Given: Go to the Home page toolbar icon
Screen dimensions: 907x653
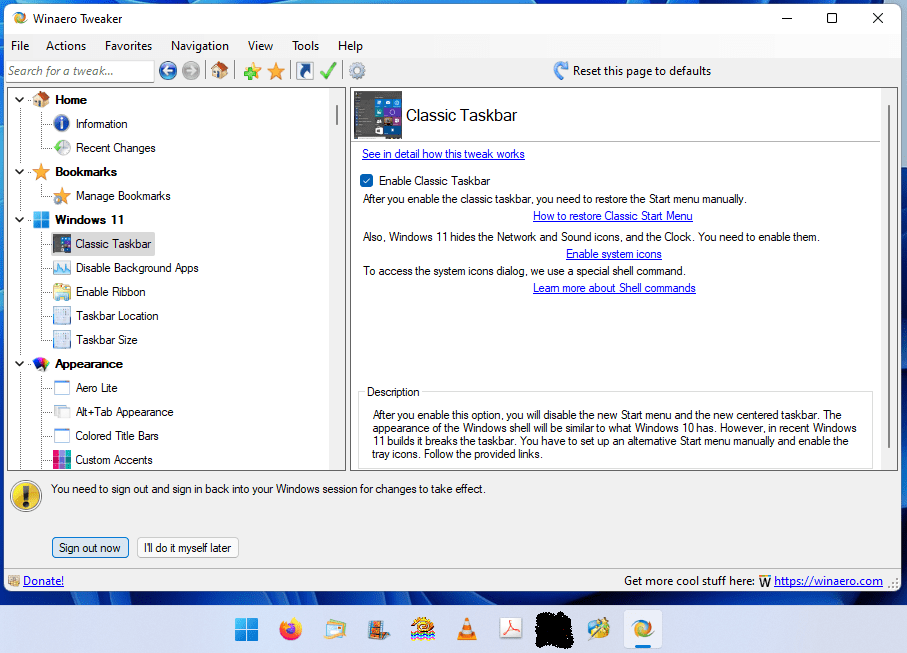Looking at the screenshot, I should point(219,71).
